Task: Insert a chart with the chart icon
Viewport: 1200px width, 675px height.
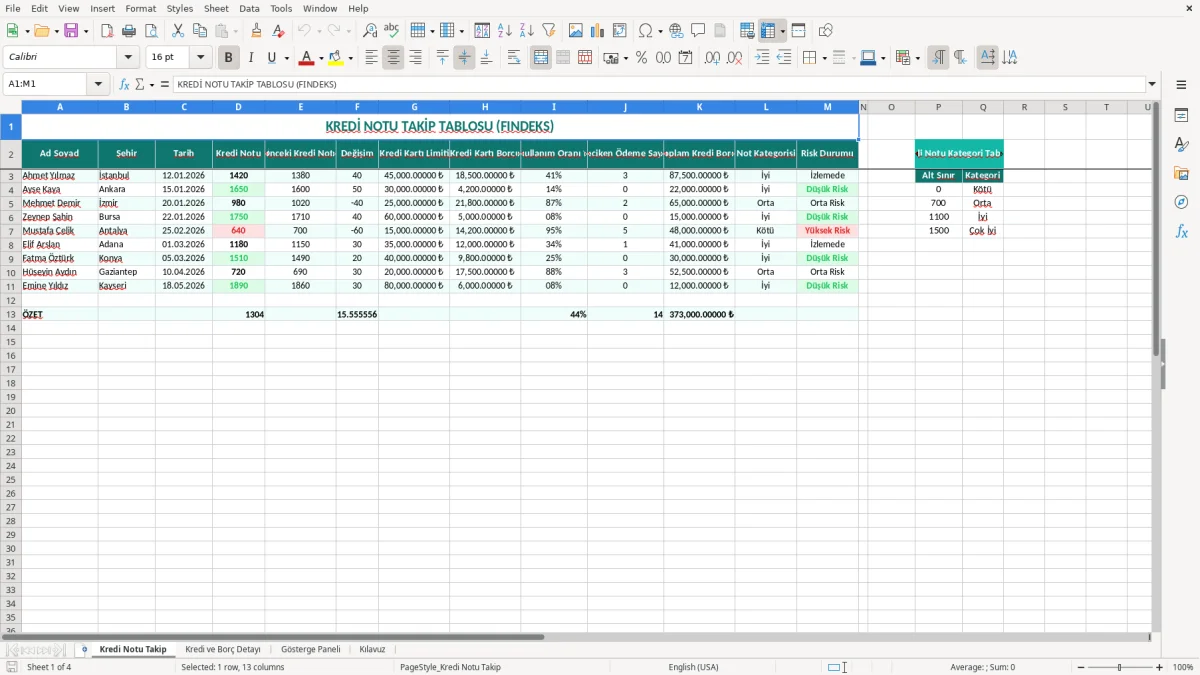Action: [x=598, y=31]
